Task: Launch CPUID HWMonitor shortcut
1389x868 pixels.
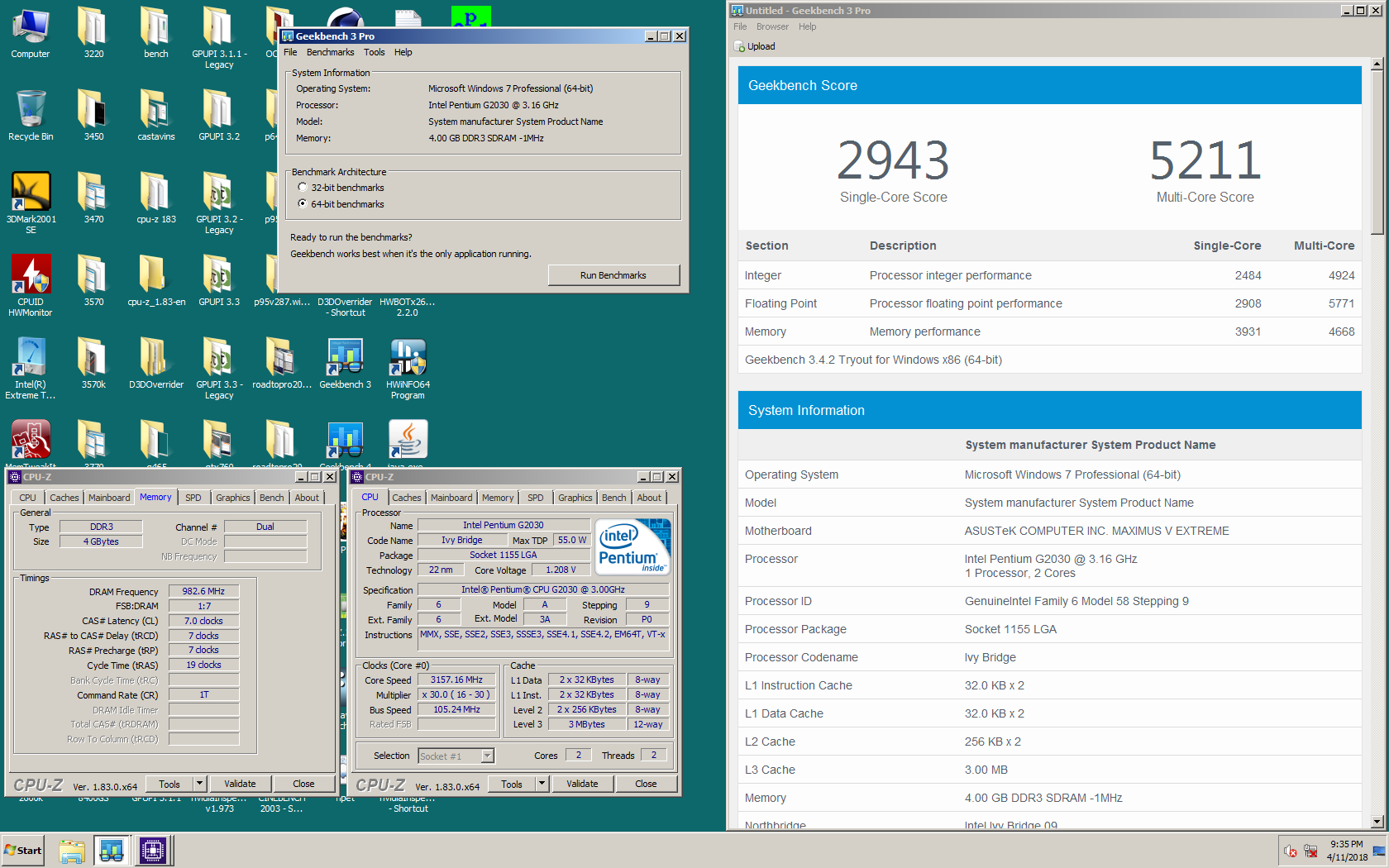Action: (31, 285)
